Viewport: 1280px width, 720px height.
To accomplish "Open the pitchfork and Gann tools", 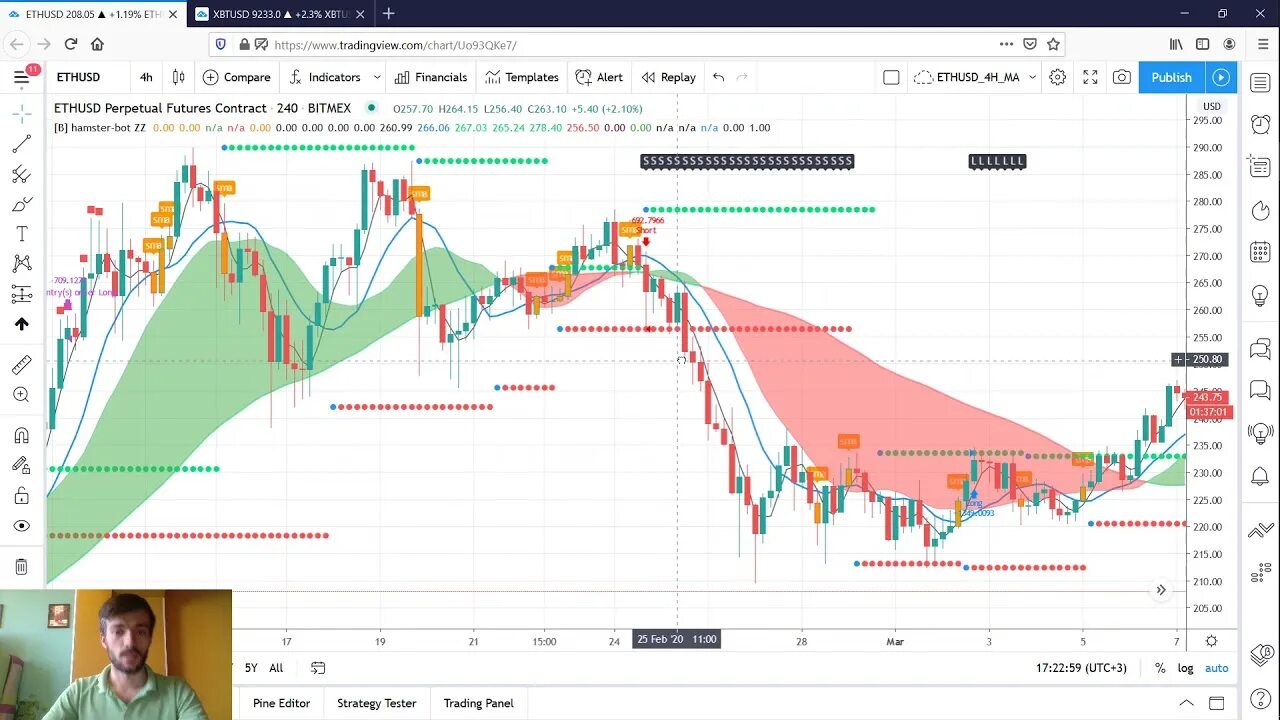I will coord(21,174).
